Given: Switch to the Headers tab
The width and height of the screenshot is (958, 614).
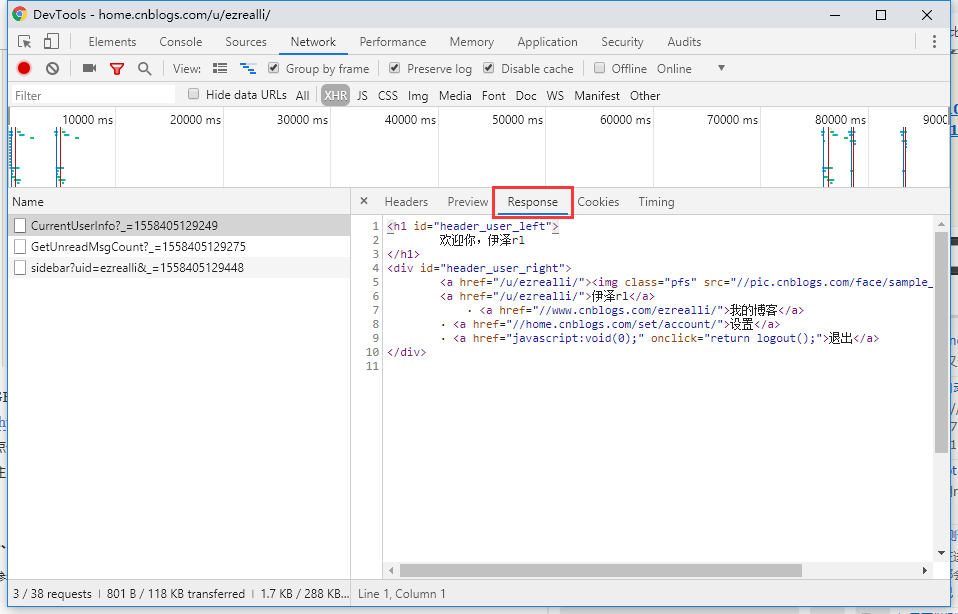Looking at the screenshot, I should [x=406, y=202].
